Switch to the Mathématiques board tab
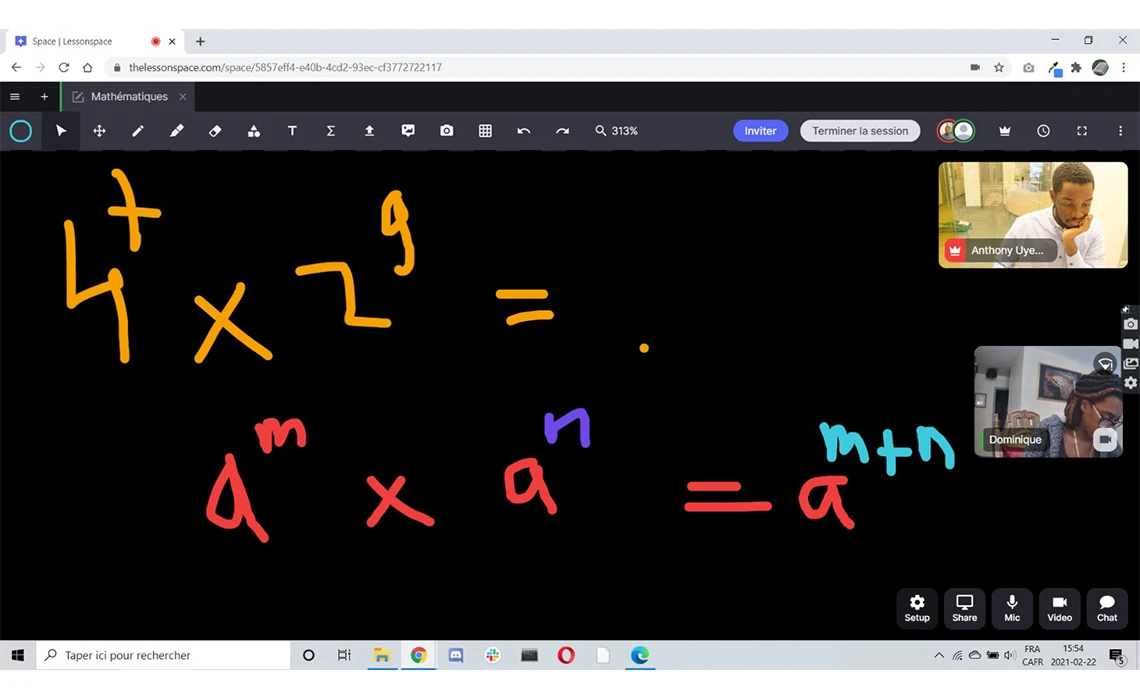Image resolution: width=1140 pixels, height=700 pixels. [128, 97]
